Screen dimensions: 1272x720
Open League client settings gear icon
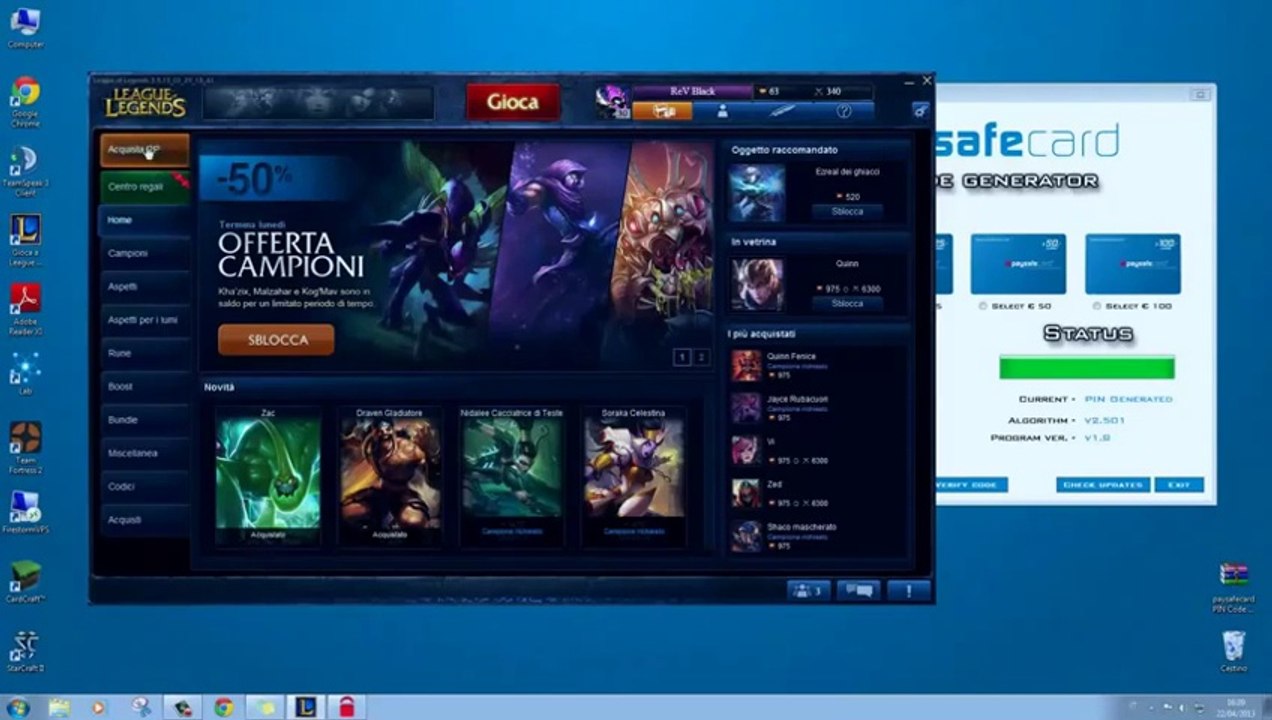(x=920, y=111)
